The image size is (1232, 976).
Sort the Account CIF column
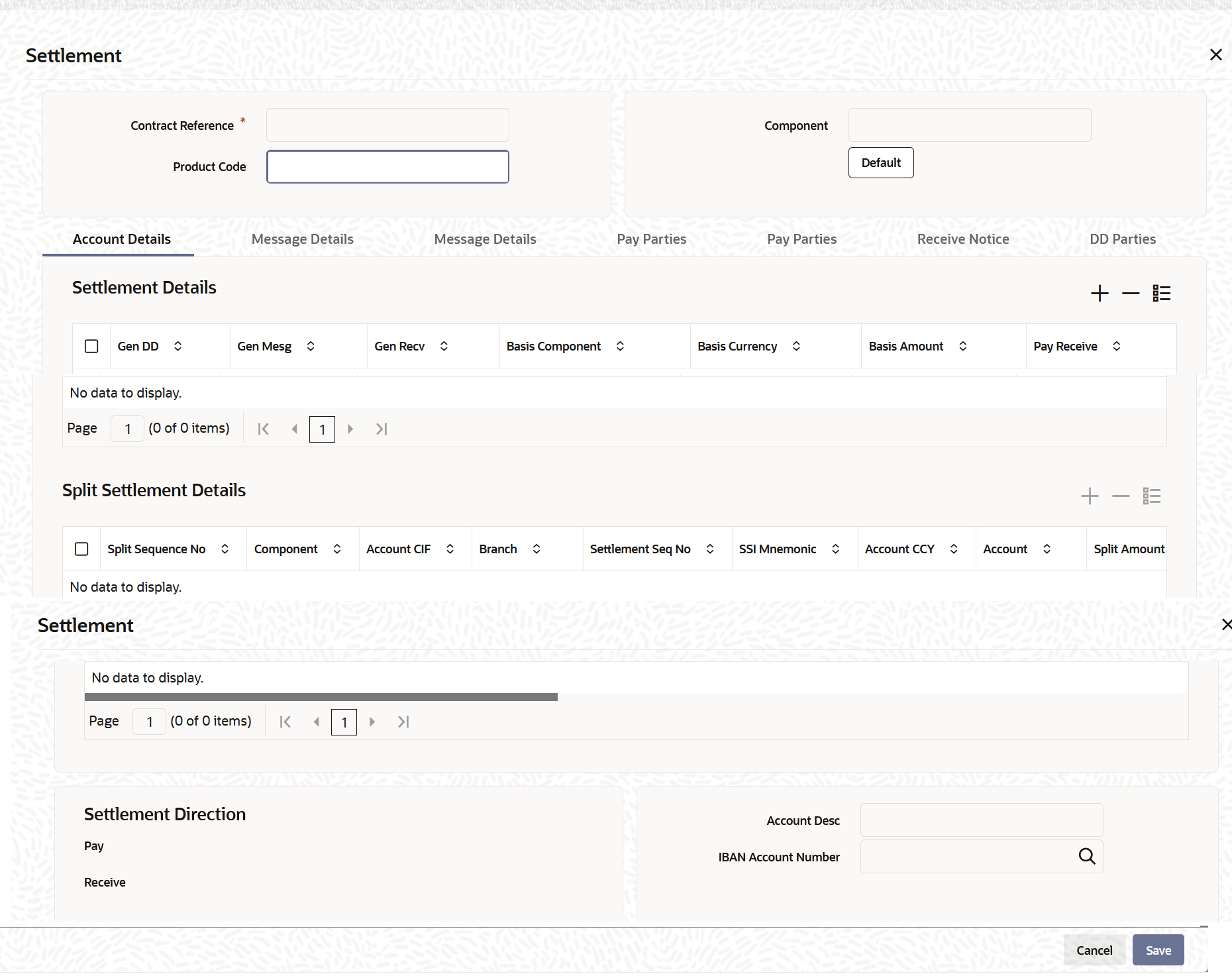450,549
